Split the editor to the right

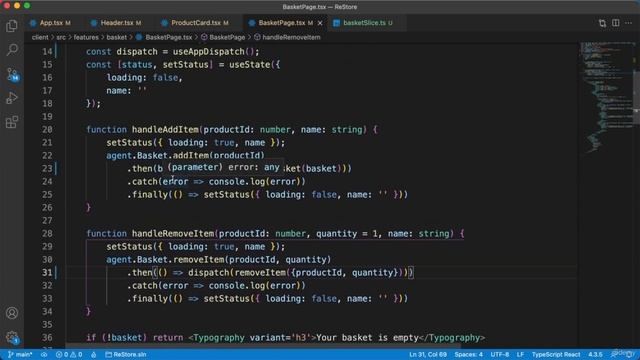click(x=616, y=23)
